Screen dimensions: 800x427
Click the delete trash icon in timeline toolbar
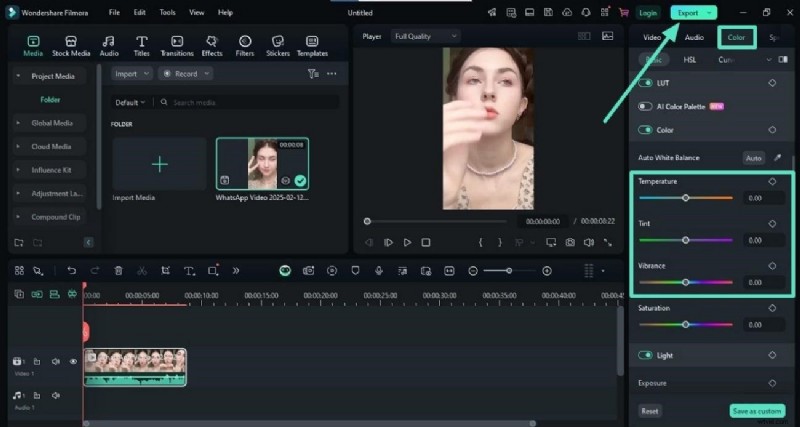pyautogui.click(x=118, y=270)
